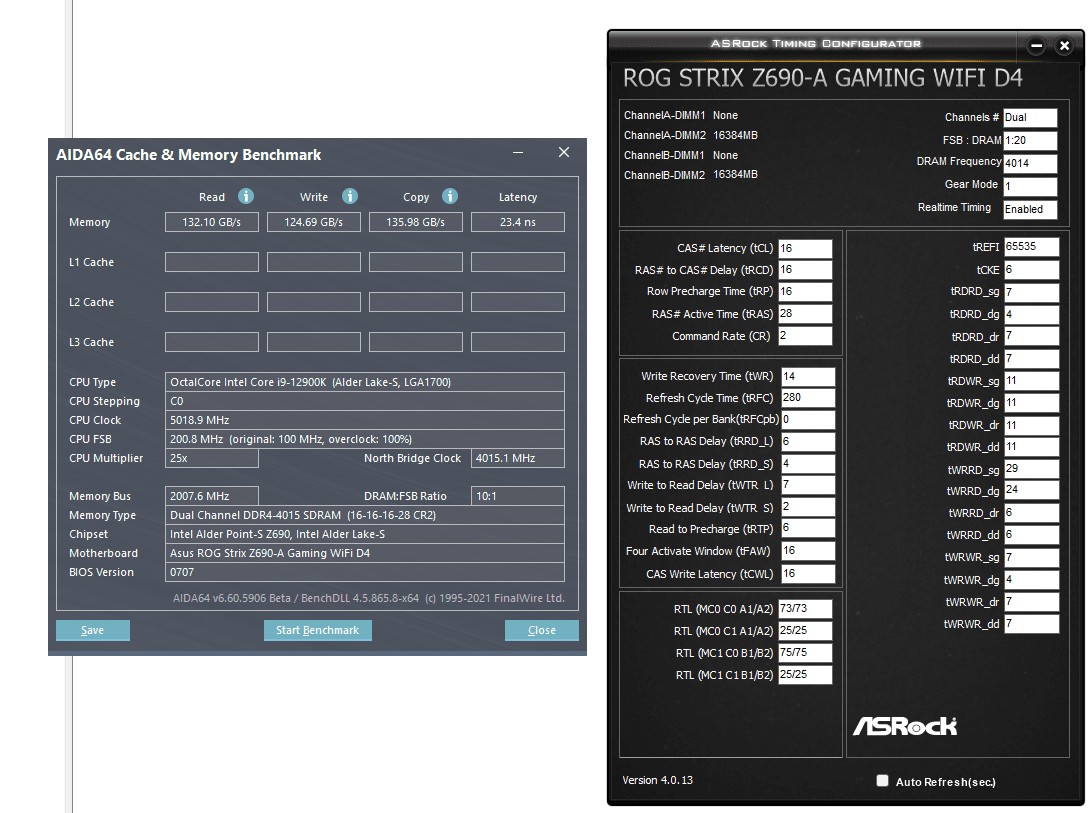The height and width of the screenshot is (813, 1091).
Task: Click the Memory Read value 132.10 GB/s
Action: 212,222
